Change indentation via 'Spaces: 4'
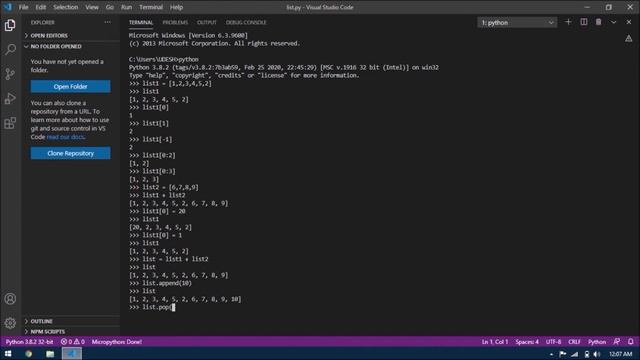The height and width of the screenshot is (360, 640). pos(527,342)
